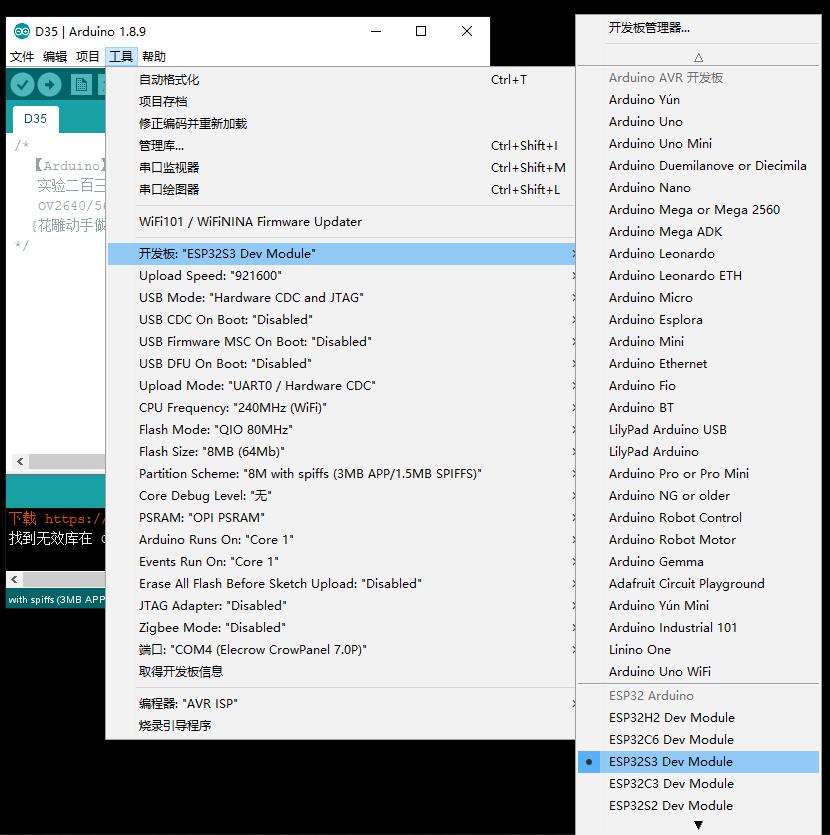Click the Arduino logo in title bar
Image resolution: width=830 pixels, height=835 pixels.
tap(22, 31)
